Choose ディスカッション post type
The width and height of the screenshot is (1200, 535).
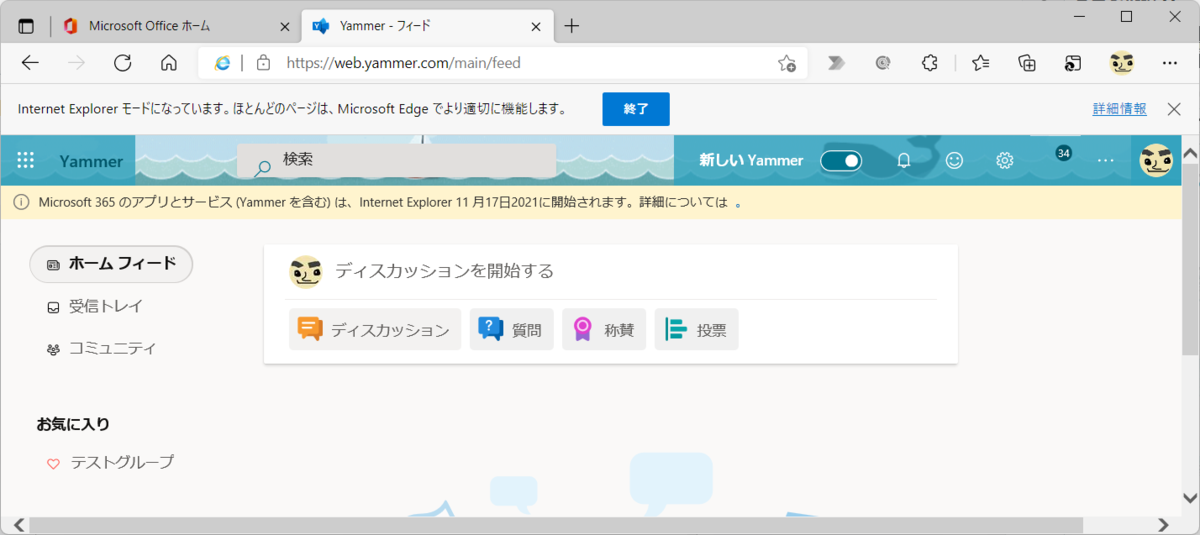coord(375,329)
